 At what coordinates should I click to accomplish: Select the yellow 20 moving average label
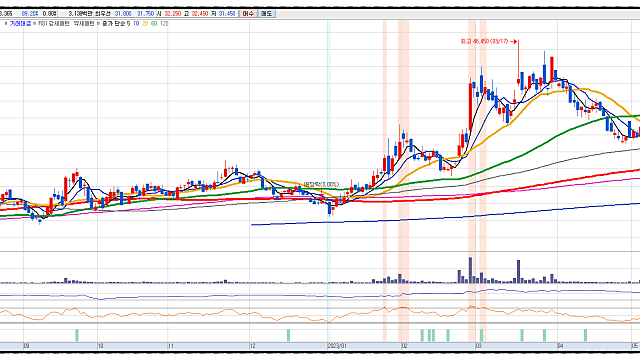[x=145, y=24]
